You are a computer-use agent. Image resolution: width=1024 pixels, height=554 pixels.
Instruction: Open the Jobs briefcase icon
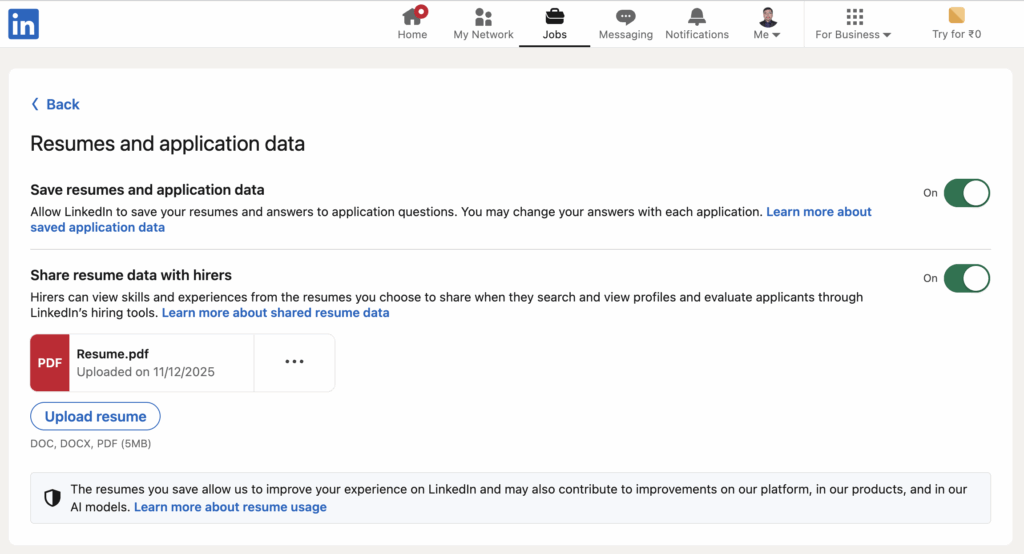point(554,16)
